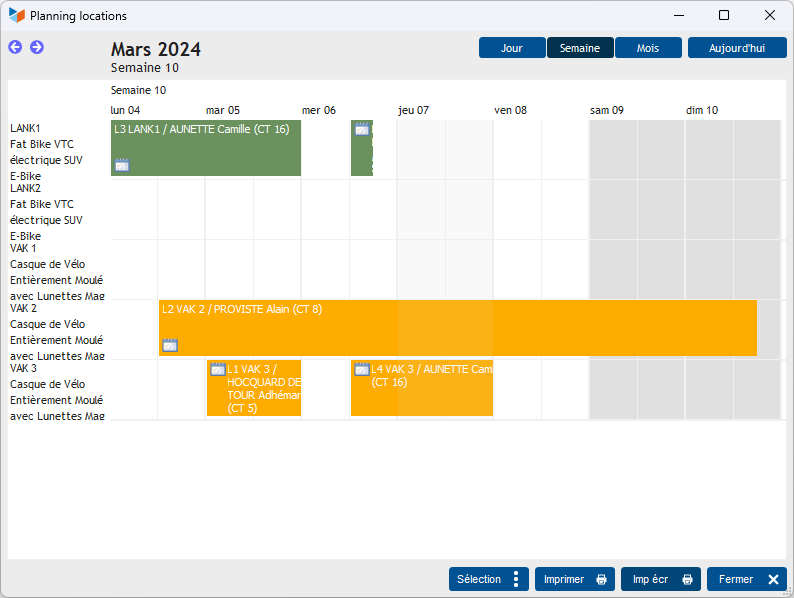The image size is (794, 598).
Task: Click the printer icon on Imp écr
Action: 688,579
